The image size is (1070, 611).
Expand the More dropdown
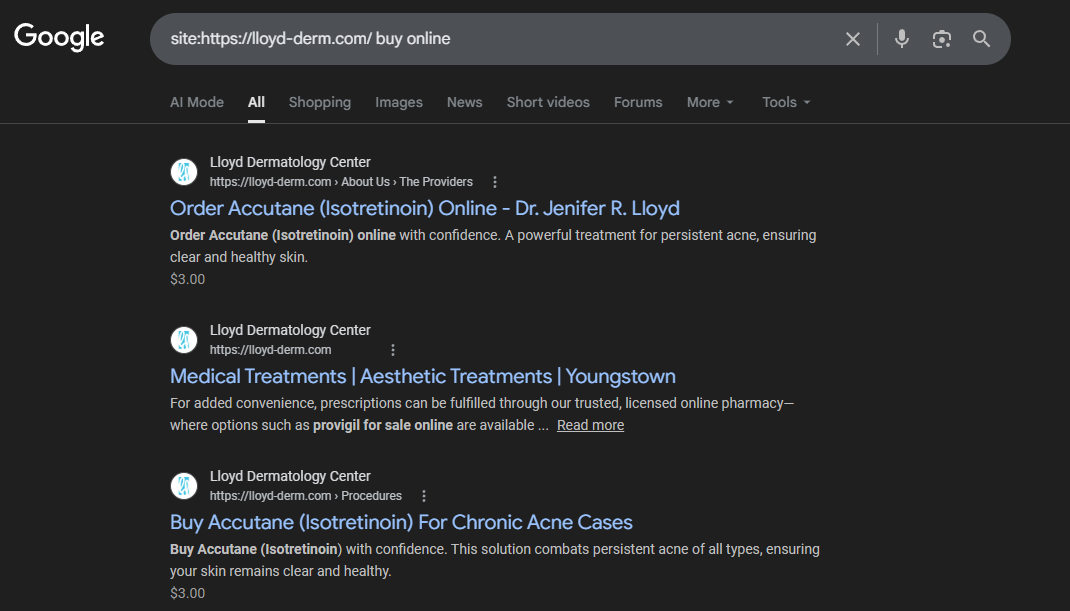710,102
